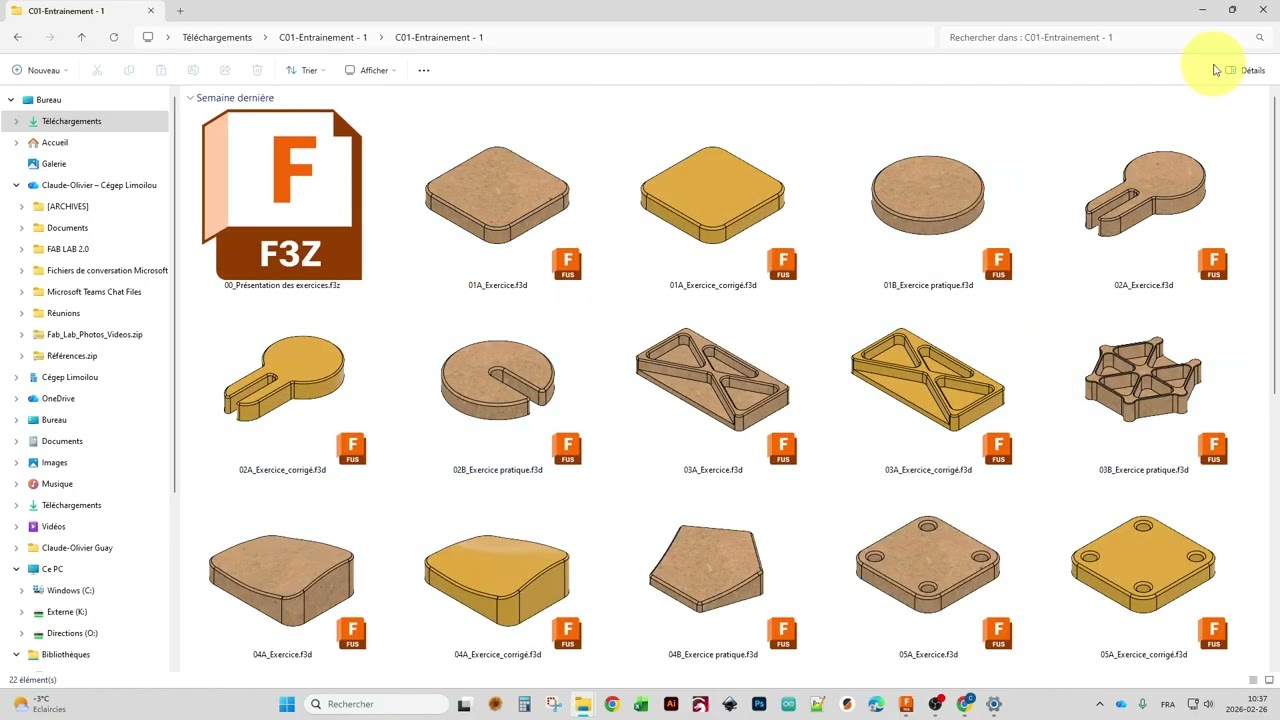Click the file list vertical scrollbar
The image size is (1280, 720).
[1275, 245]
